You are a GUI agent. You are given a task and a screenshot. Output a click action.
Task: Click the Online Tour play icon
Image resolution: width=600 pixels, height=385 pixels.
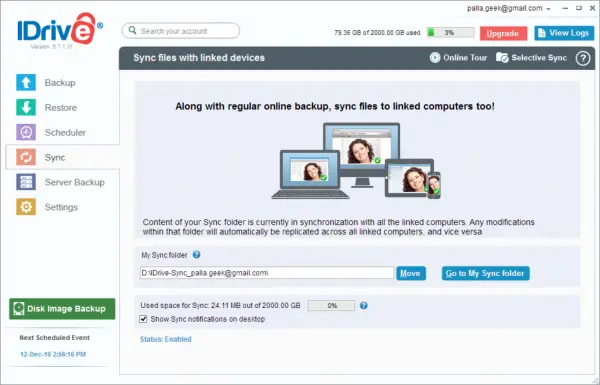[435, 58]
